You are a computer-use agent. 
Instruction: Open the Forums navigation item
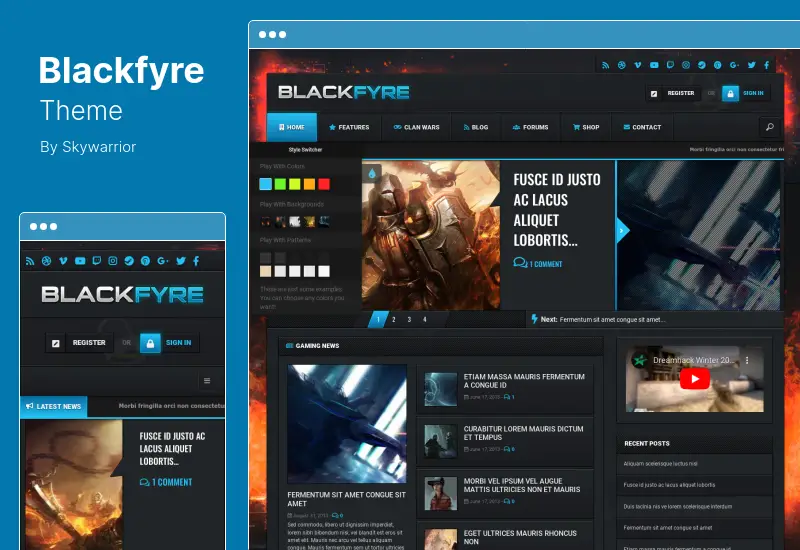(530, 127)
